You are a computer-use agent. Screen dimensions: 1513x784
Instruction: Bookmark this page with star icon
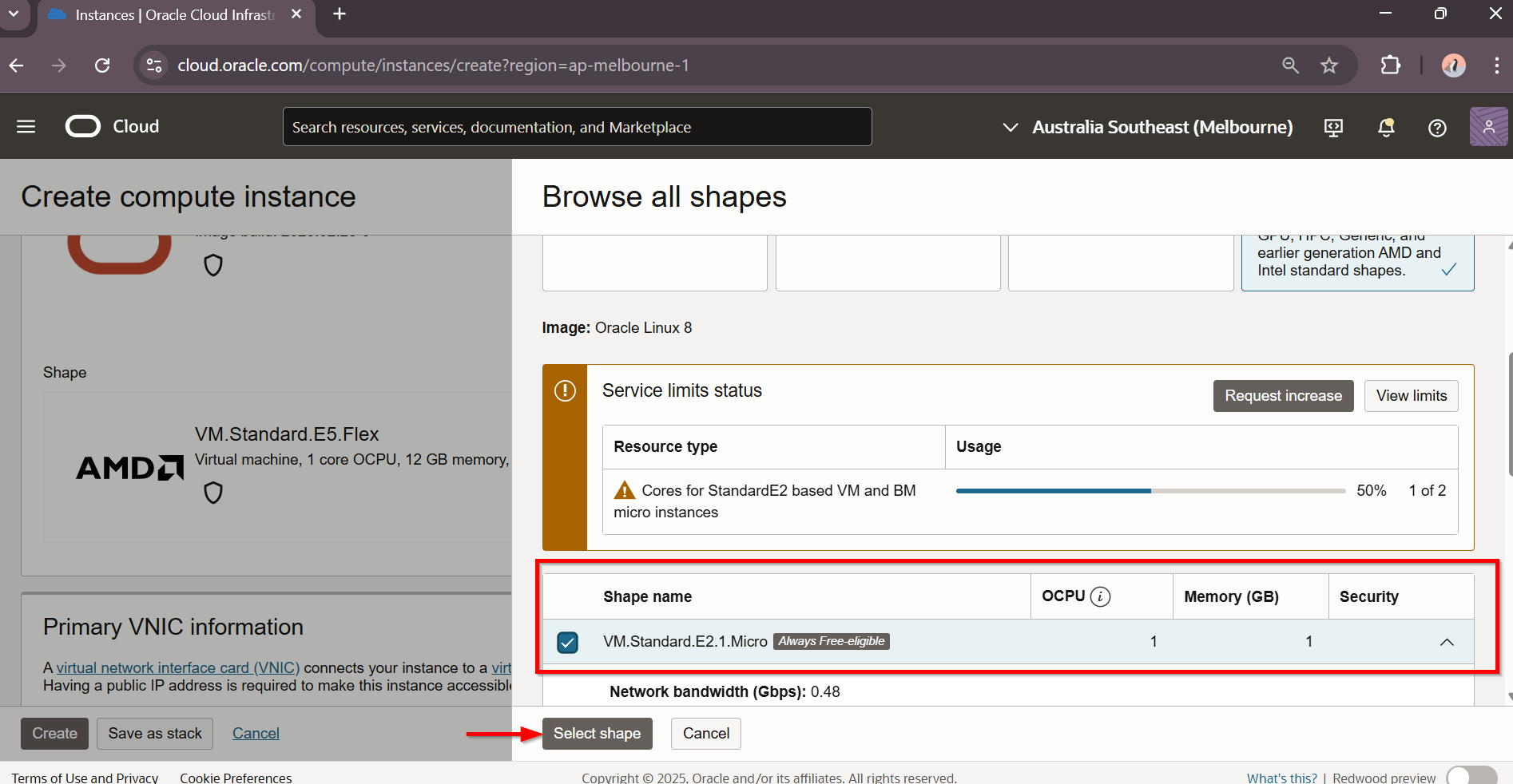1328,65
